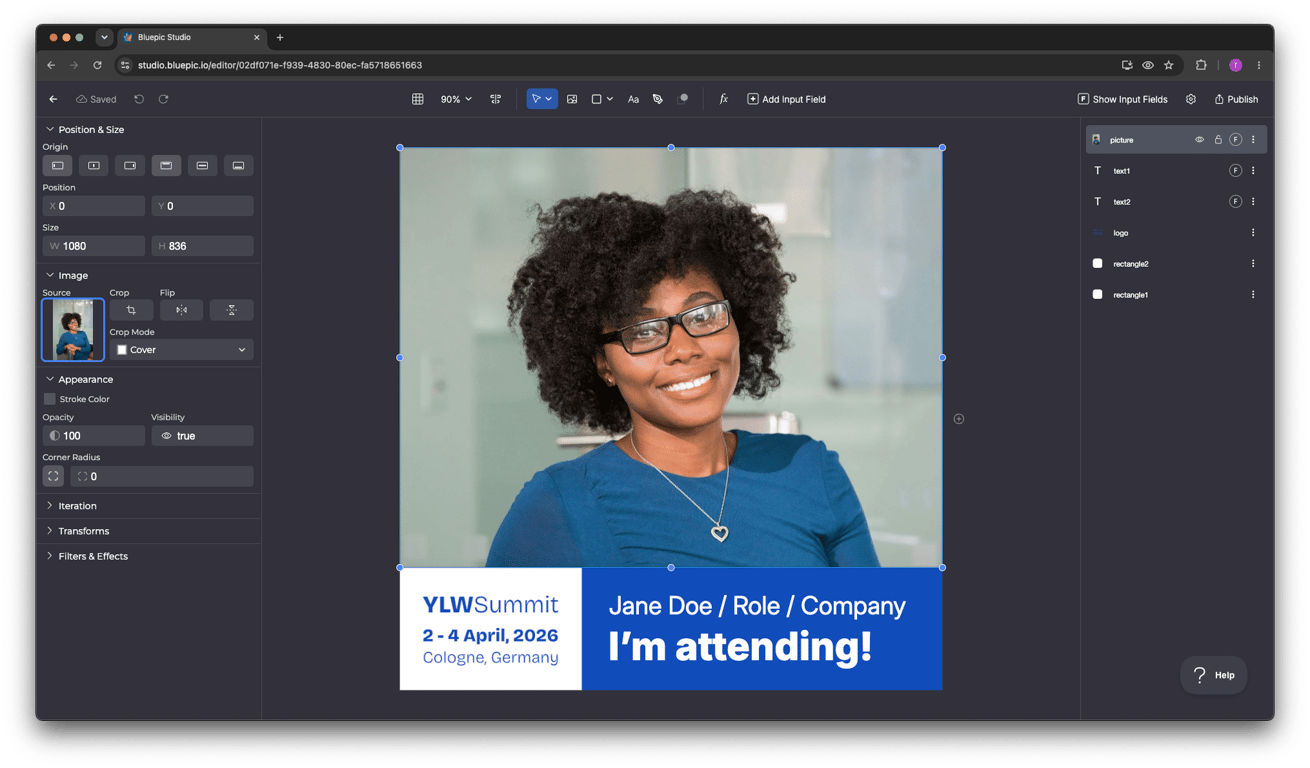The height and width of the screenshot is (768, 1310).
Task: Open the Crop Mode Cover dropdown
Action: 181,350
